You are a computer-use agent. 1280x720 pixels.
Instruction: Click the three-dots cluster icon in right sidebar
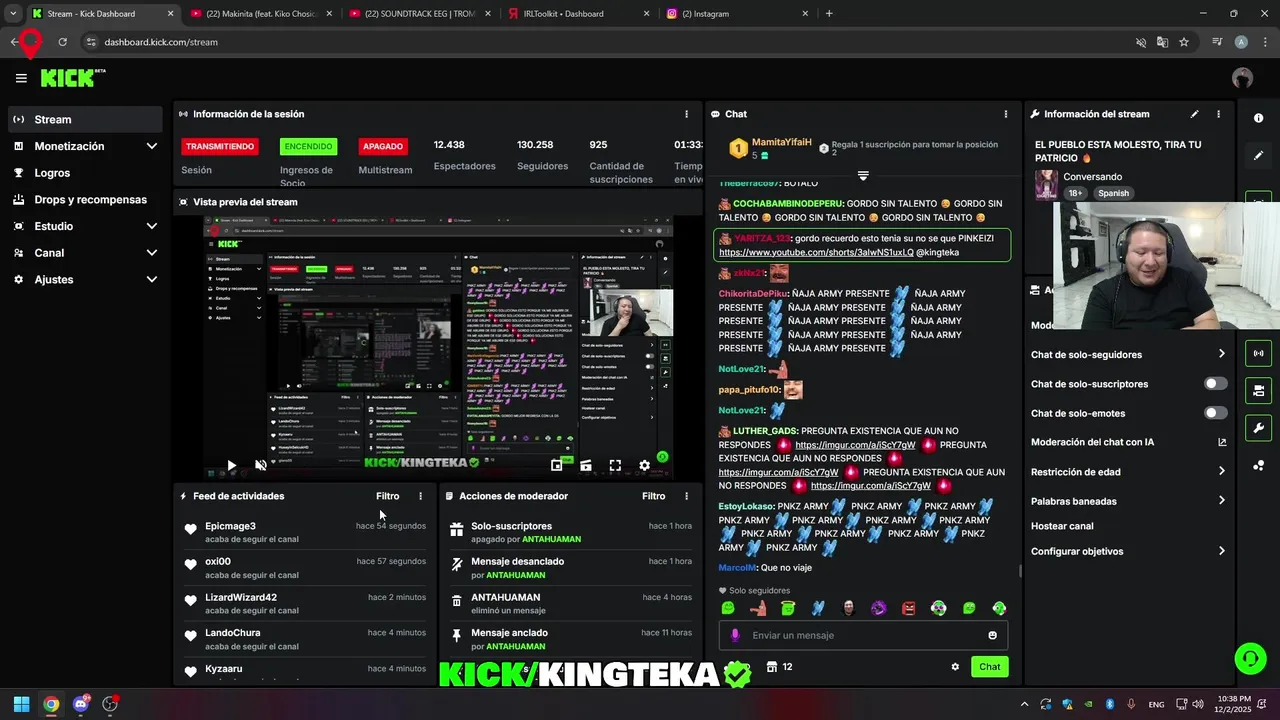pyautogui.click(x=1258, y=465)
